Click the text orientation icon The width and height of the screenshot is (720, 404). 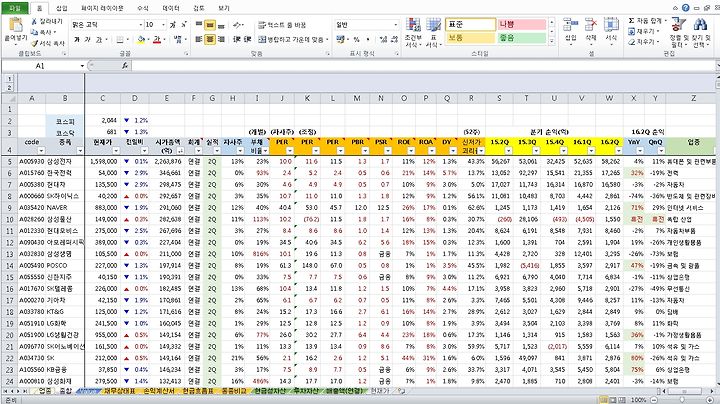click(x=237, y=25)
